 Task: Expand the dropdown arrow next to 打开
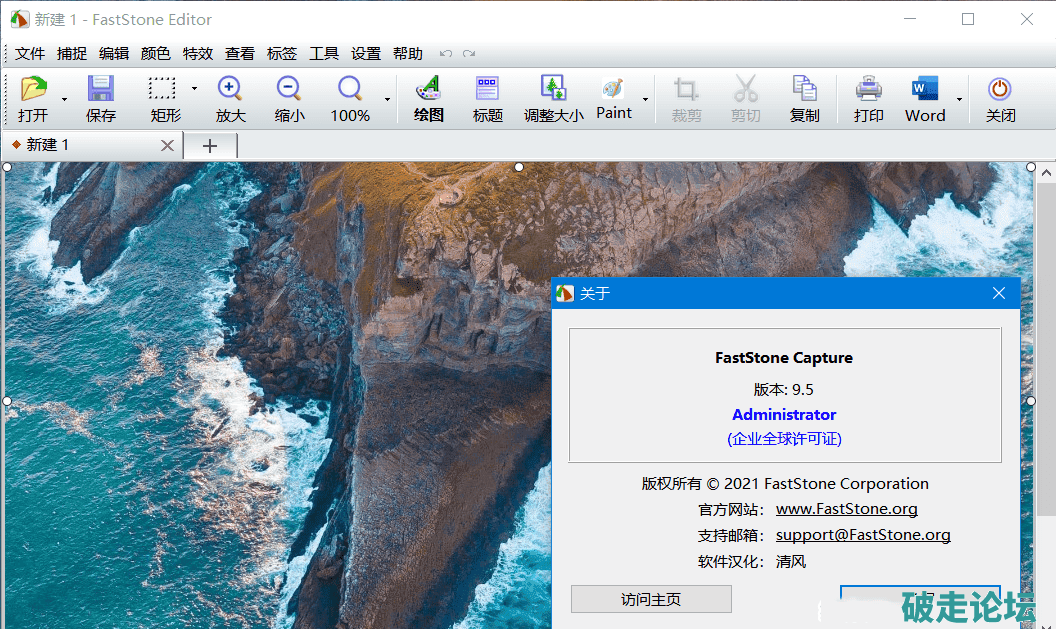point(65,99)
